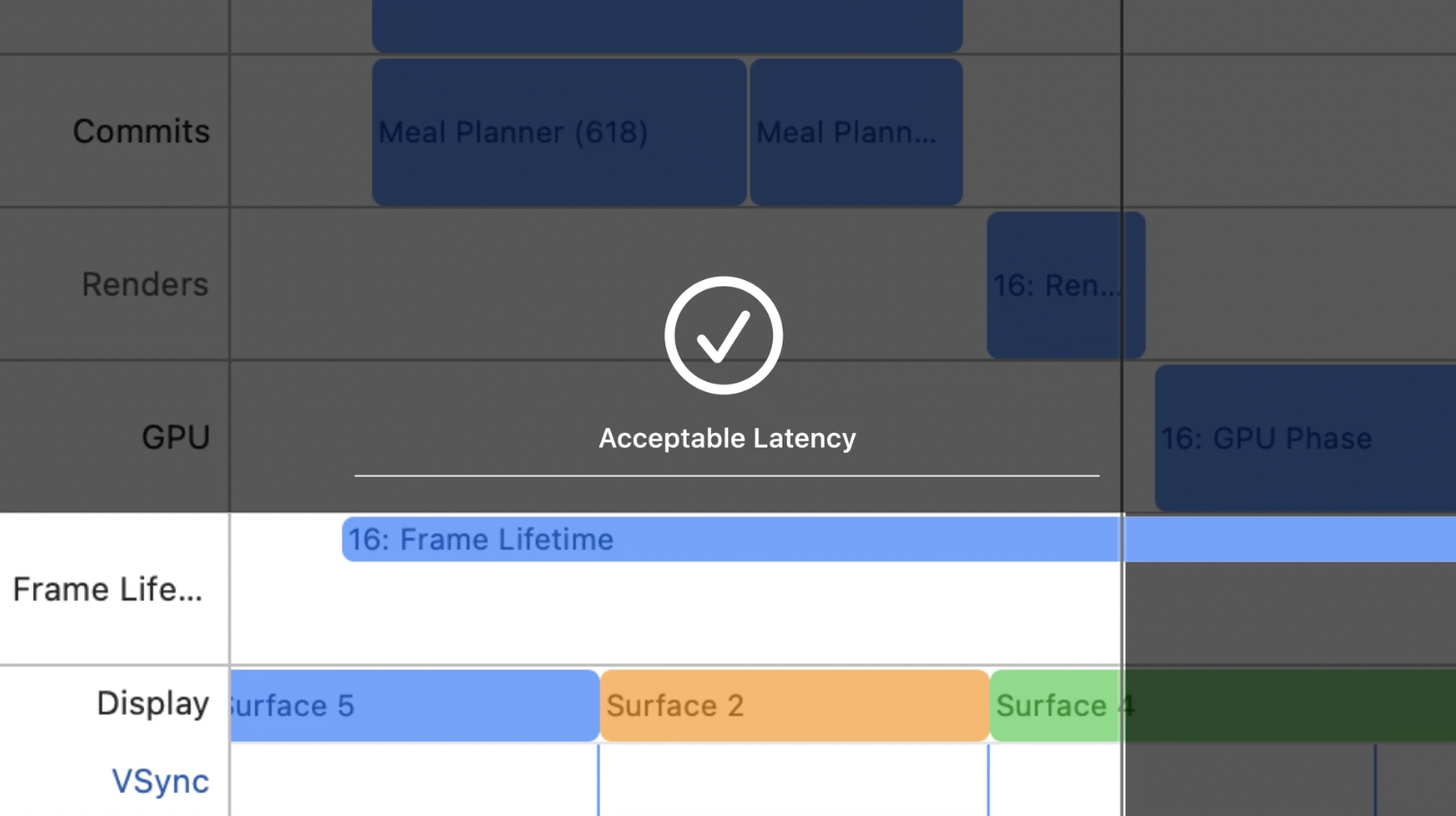
Task: Select the Meal Planner (618) commit block
Action: tap(559, 132)
